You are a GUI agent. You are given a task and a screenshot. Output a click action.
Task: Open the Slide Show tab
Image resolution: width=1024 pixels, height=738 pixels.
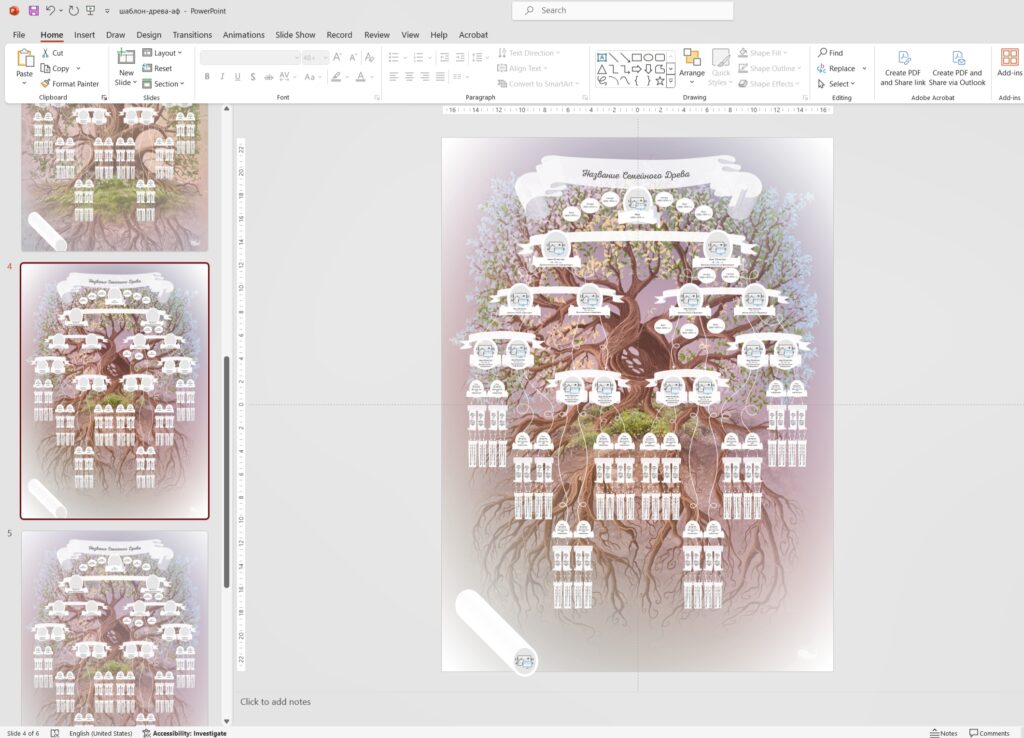pos(295,35)
